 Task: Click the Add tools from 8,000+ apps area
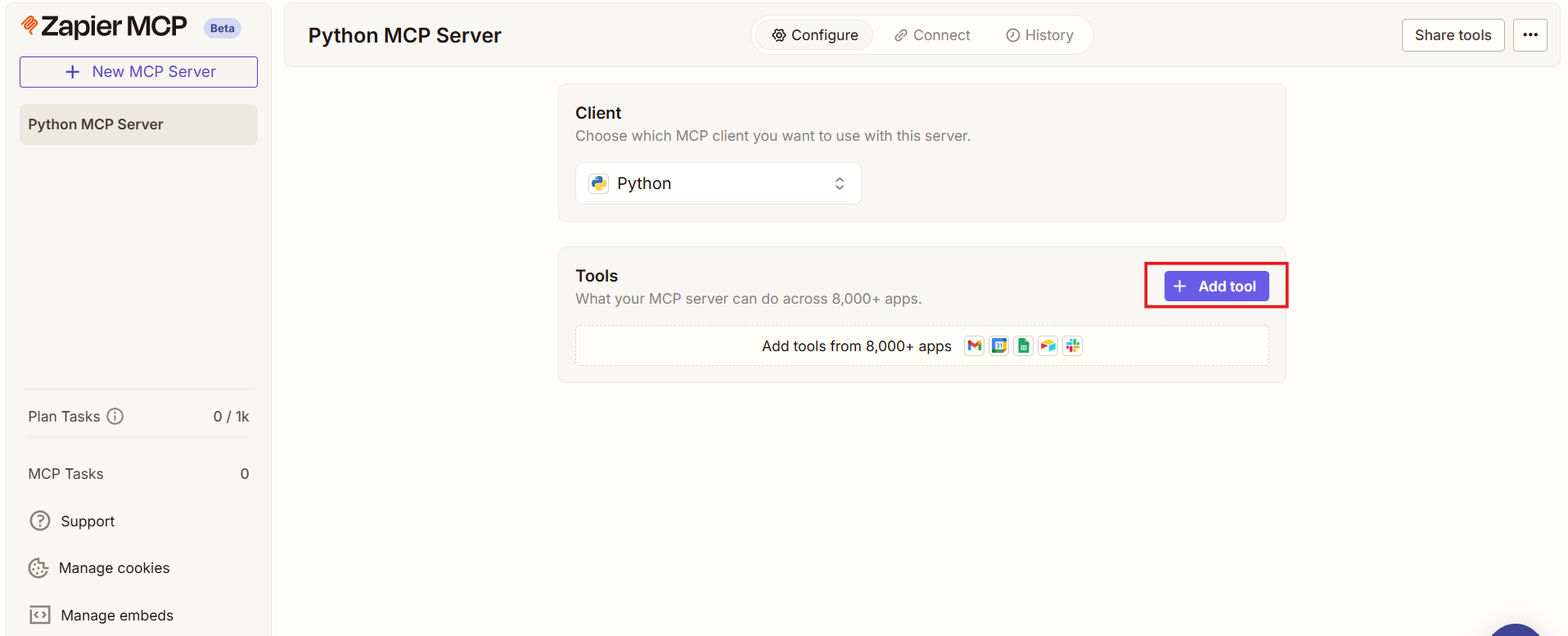point(856,346)
